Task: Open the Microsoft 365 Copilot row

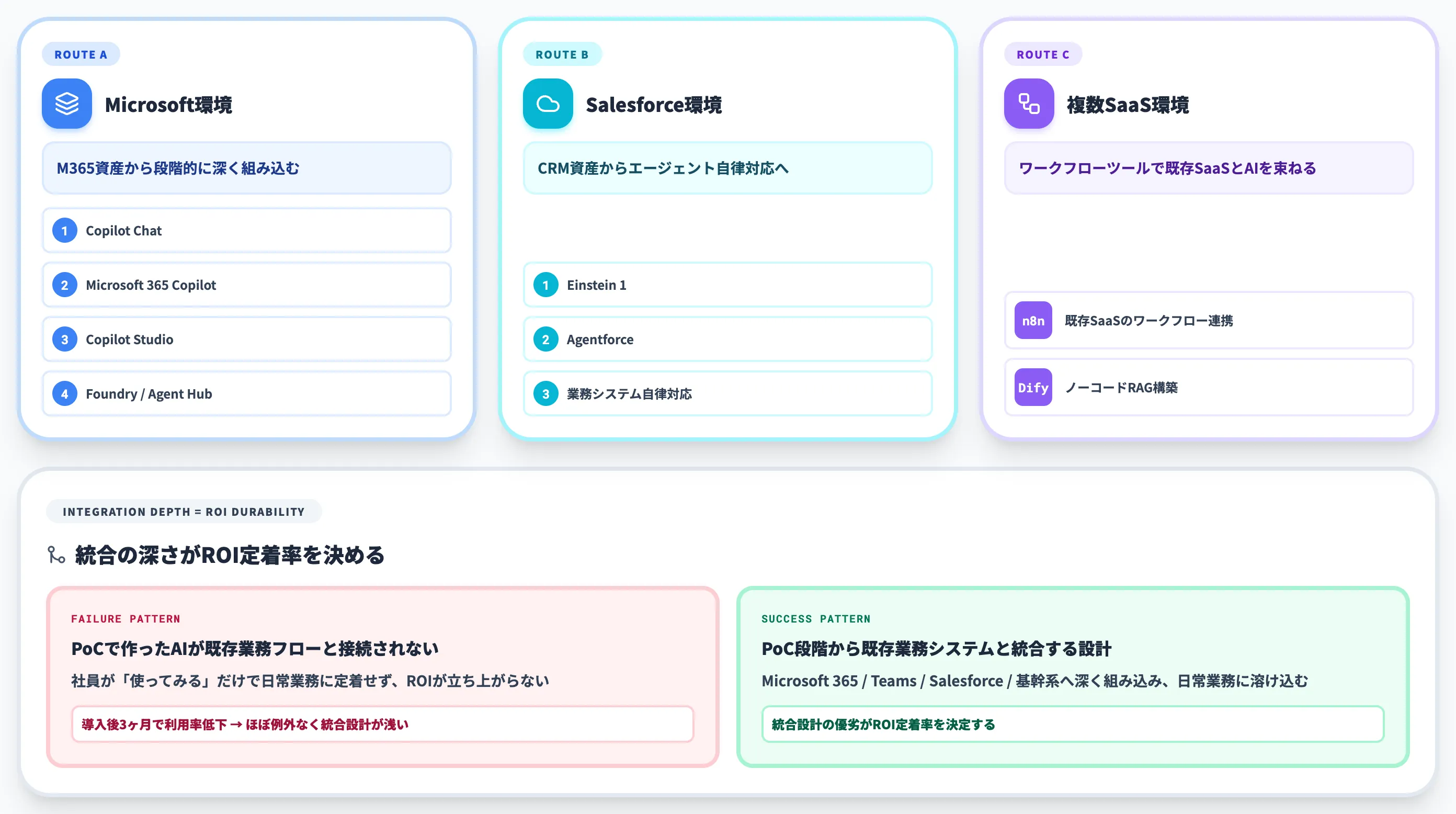Action: pyautogui.click(x=246, y=285)
